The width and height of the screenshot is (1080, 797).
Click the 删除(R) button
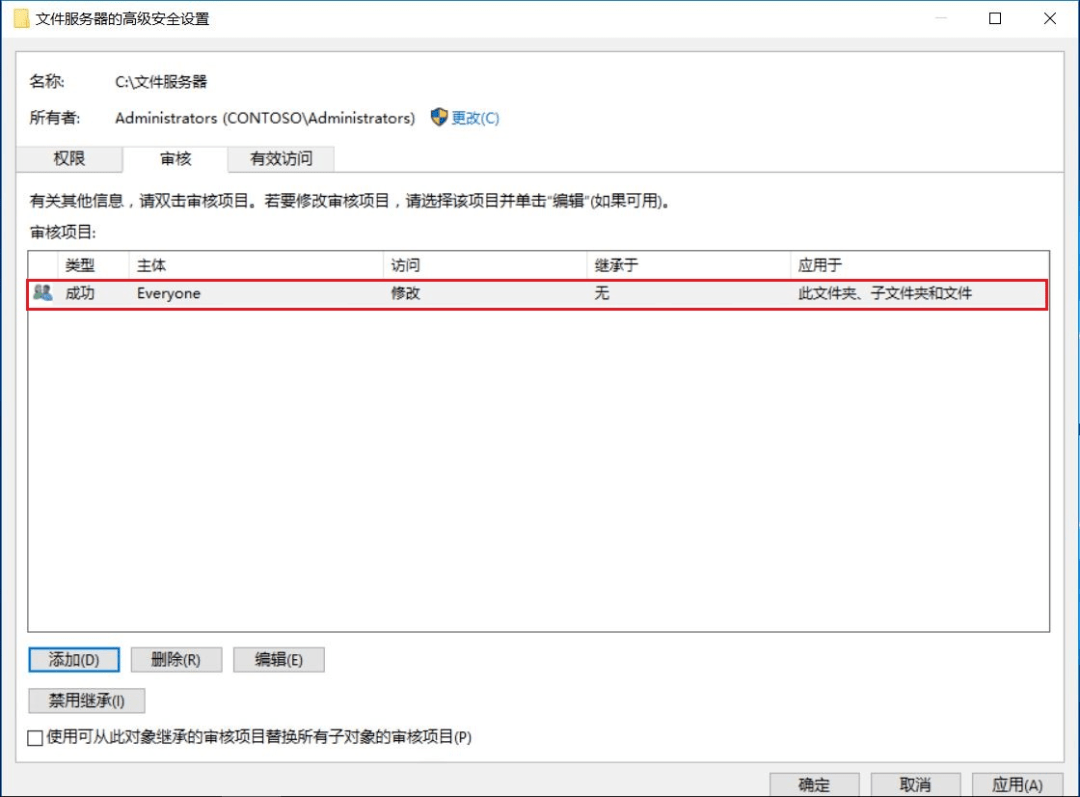pos(176,659)
